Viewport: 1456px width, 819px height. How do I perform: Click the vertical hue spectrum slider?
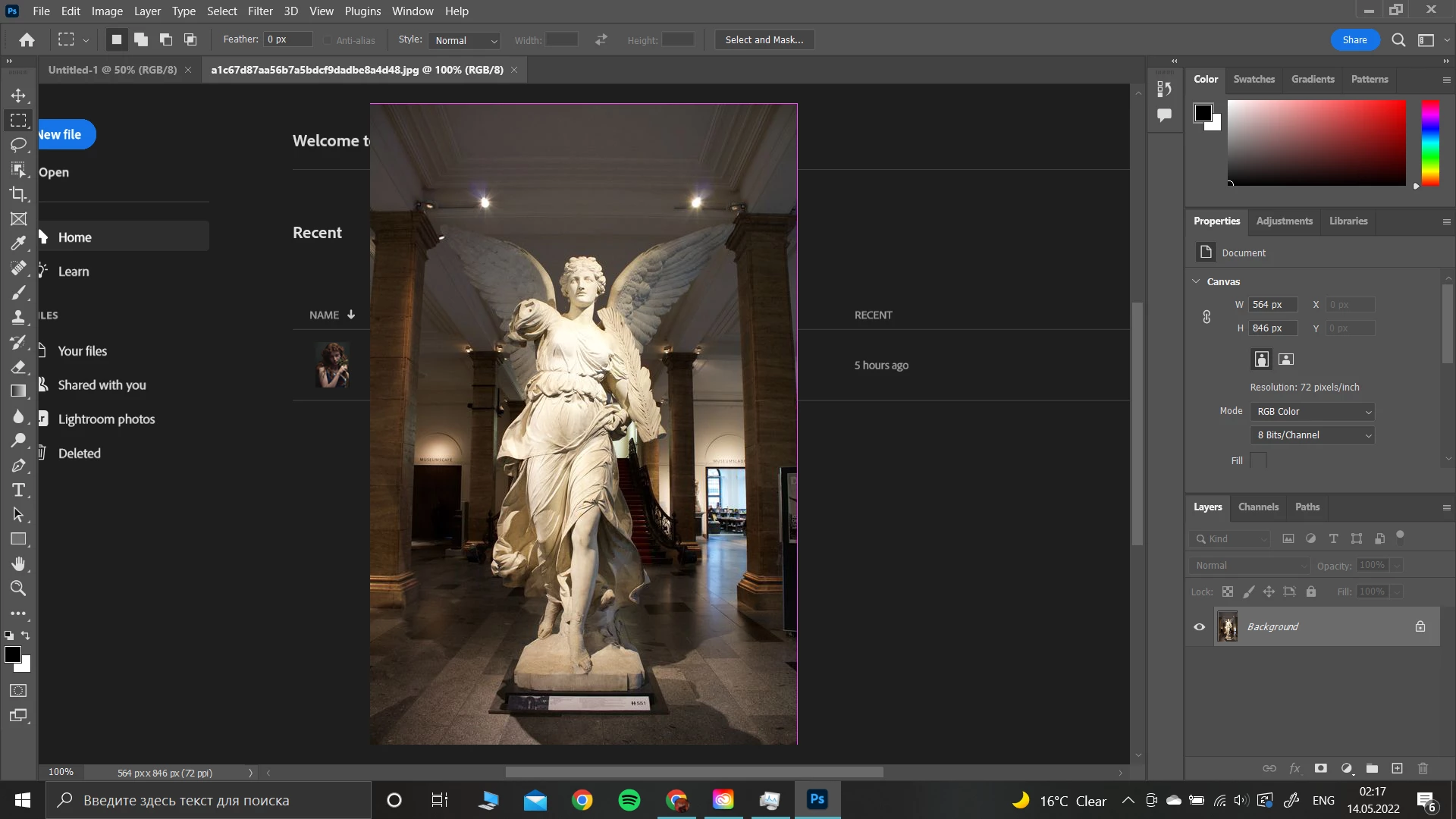[1430, 143]
